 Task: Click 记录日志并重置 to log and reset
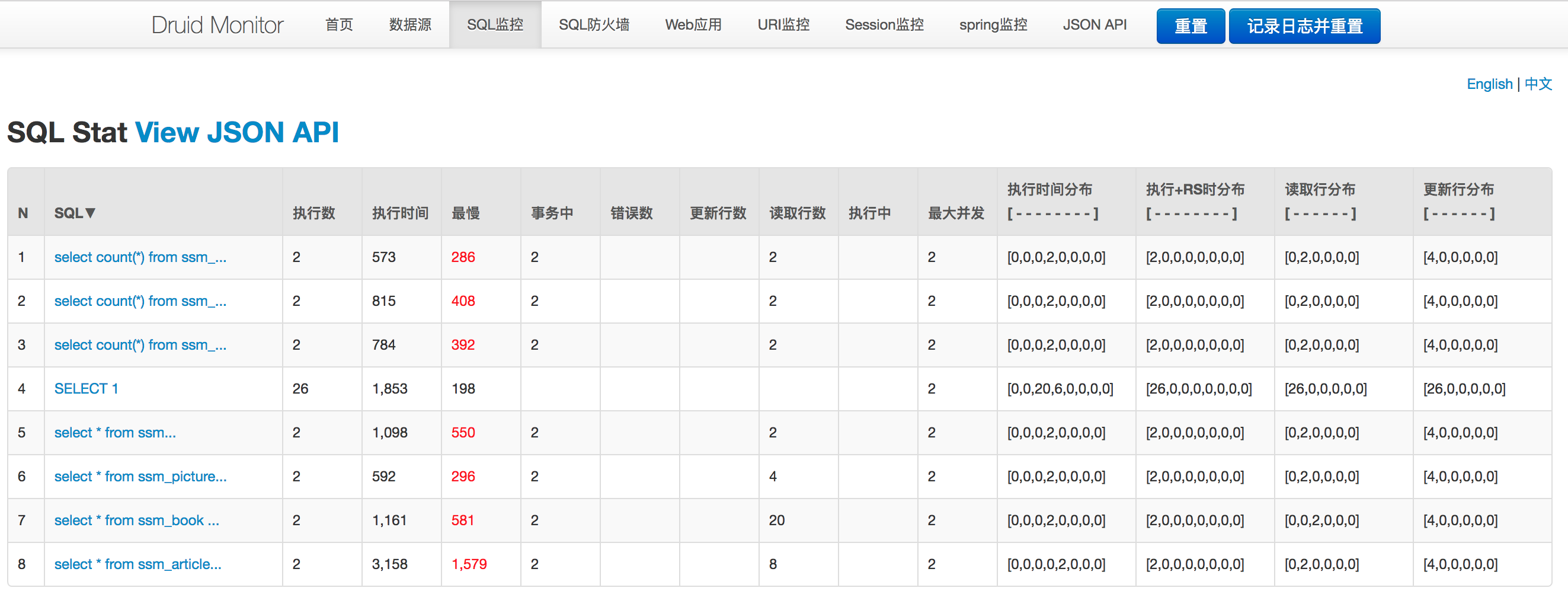pos(1304,25)
